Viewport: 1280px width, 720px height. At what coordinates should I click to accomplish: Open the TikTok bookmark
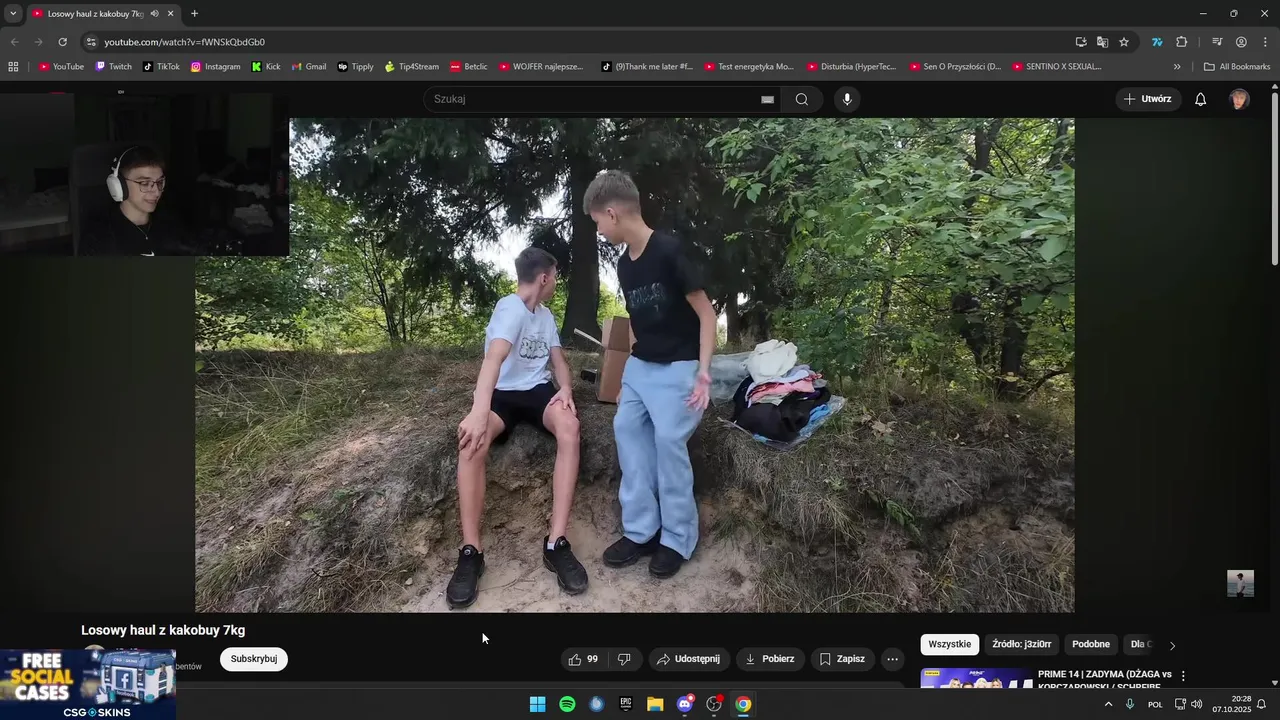161,67
